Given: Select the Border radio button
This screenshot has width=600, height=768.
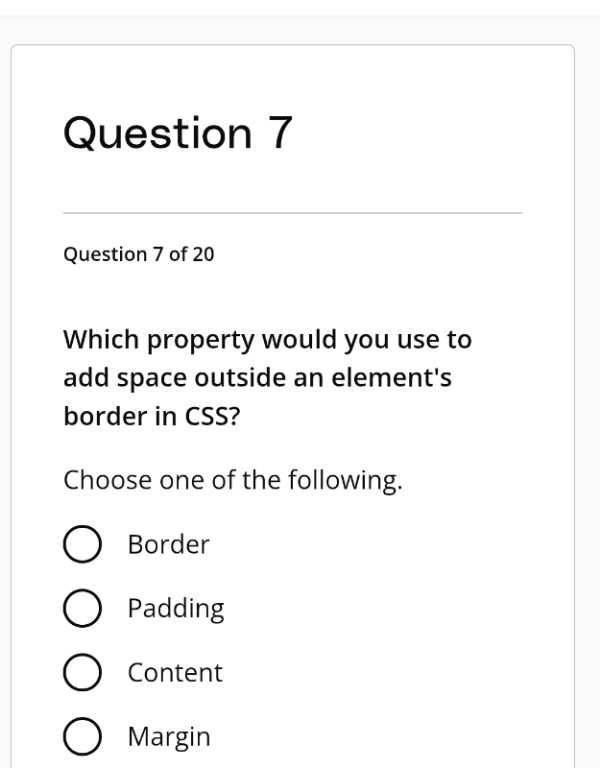Looking at the screenshot, I should 83,546.
